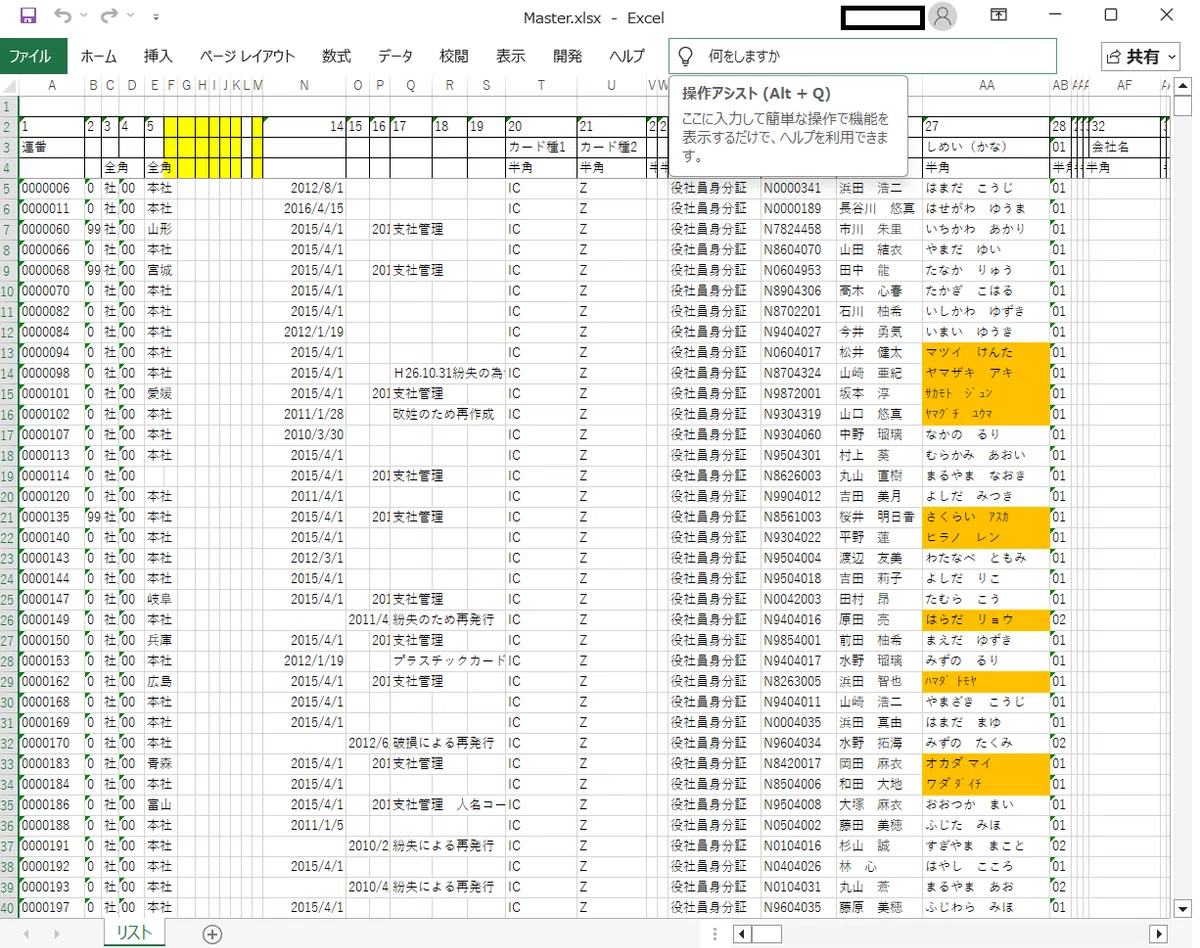Click vertical scrollbar up arrow
This screenshot has width=1200, height=948.
point(1183,86)
